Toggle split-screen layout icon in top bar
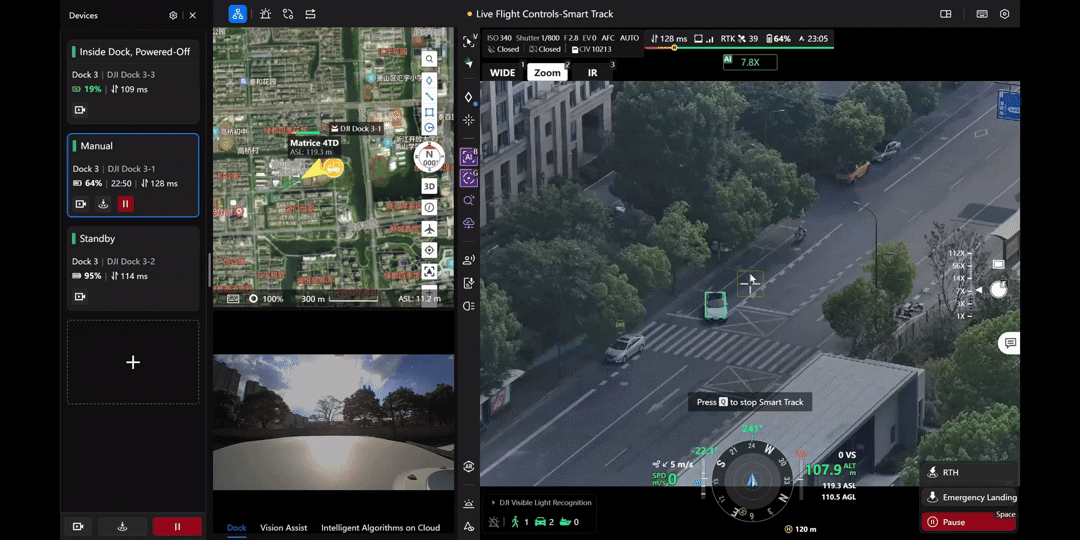Screen dimensions: 1080x540 point(946,14)
